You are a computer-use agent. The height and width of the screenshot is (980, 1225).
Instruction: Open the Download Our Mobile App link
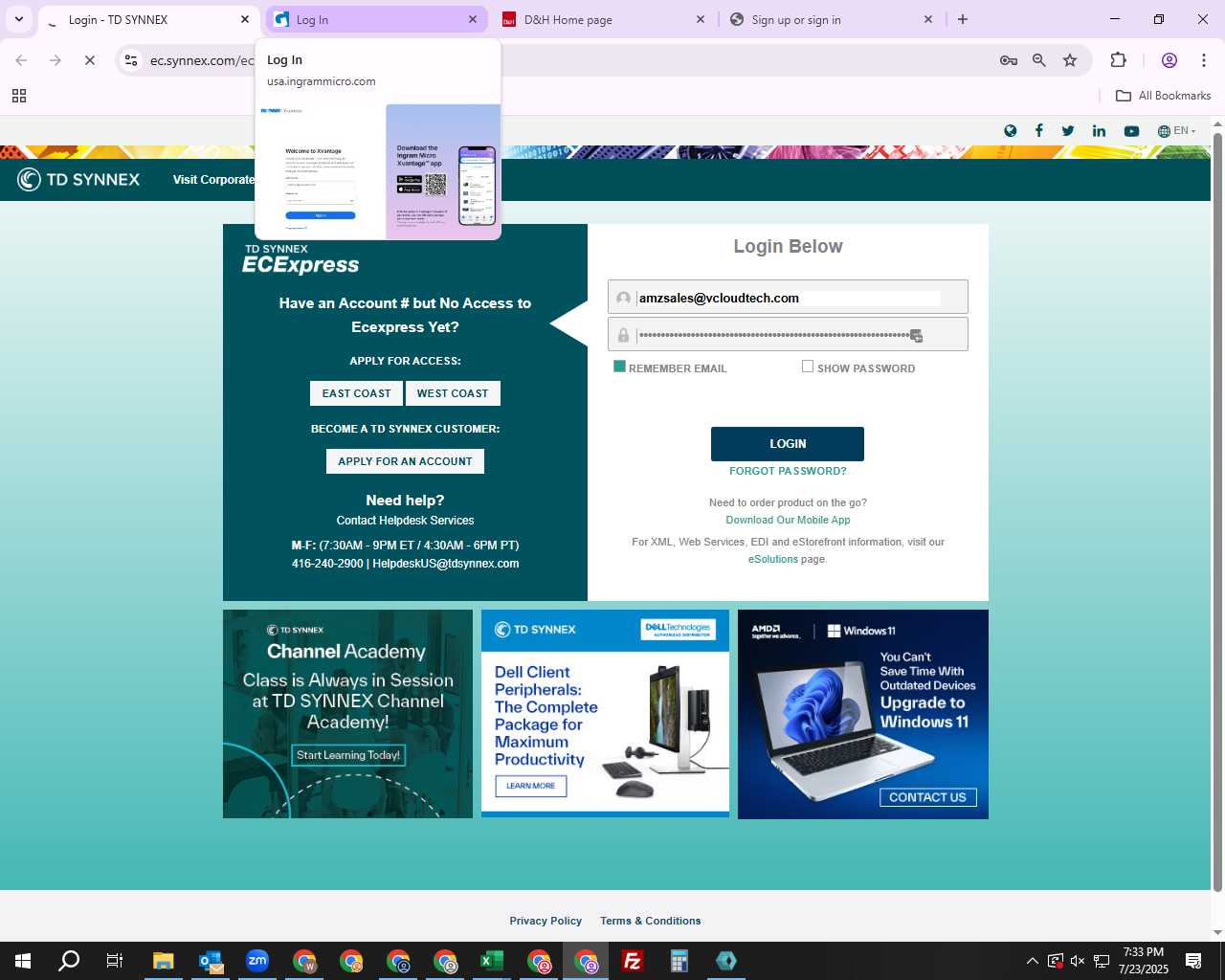788,520
